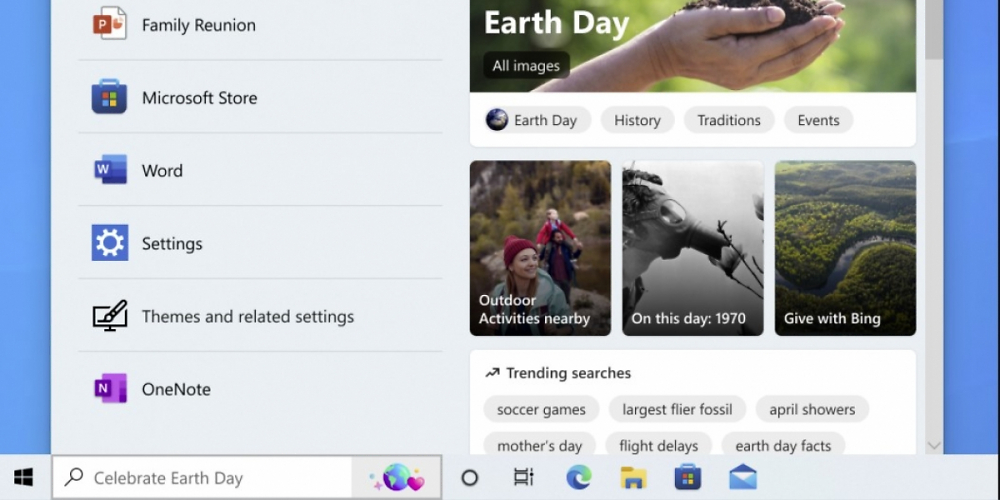Click the Celebrate Earth Day search box
The height and width of the screenshot is (500, 1000).
[246, 477]
